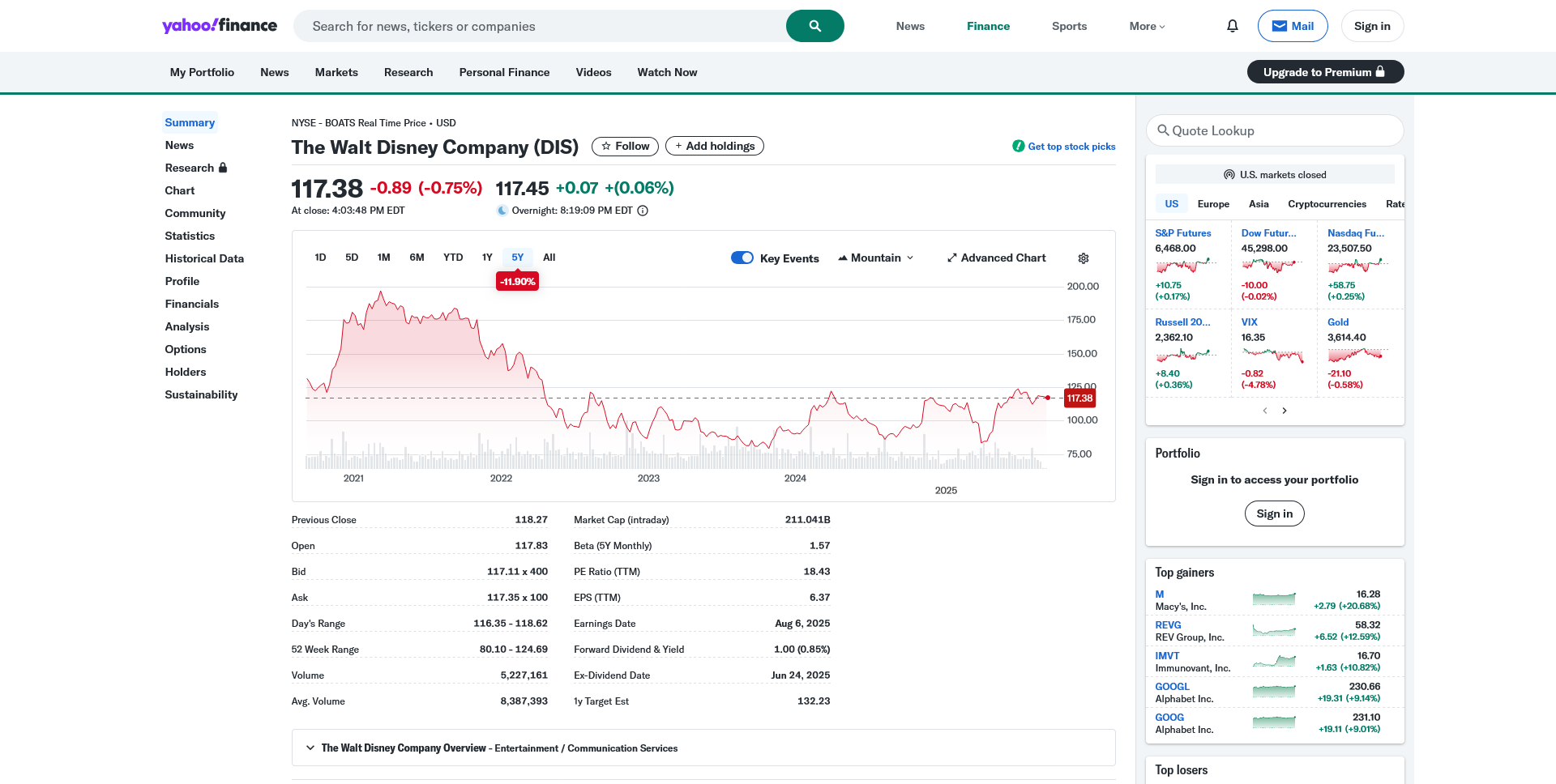Click the overnight price info icon
1556x784 pixels.
tap(643, 211)
